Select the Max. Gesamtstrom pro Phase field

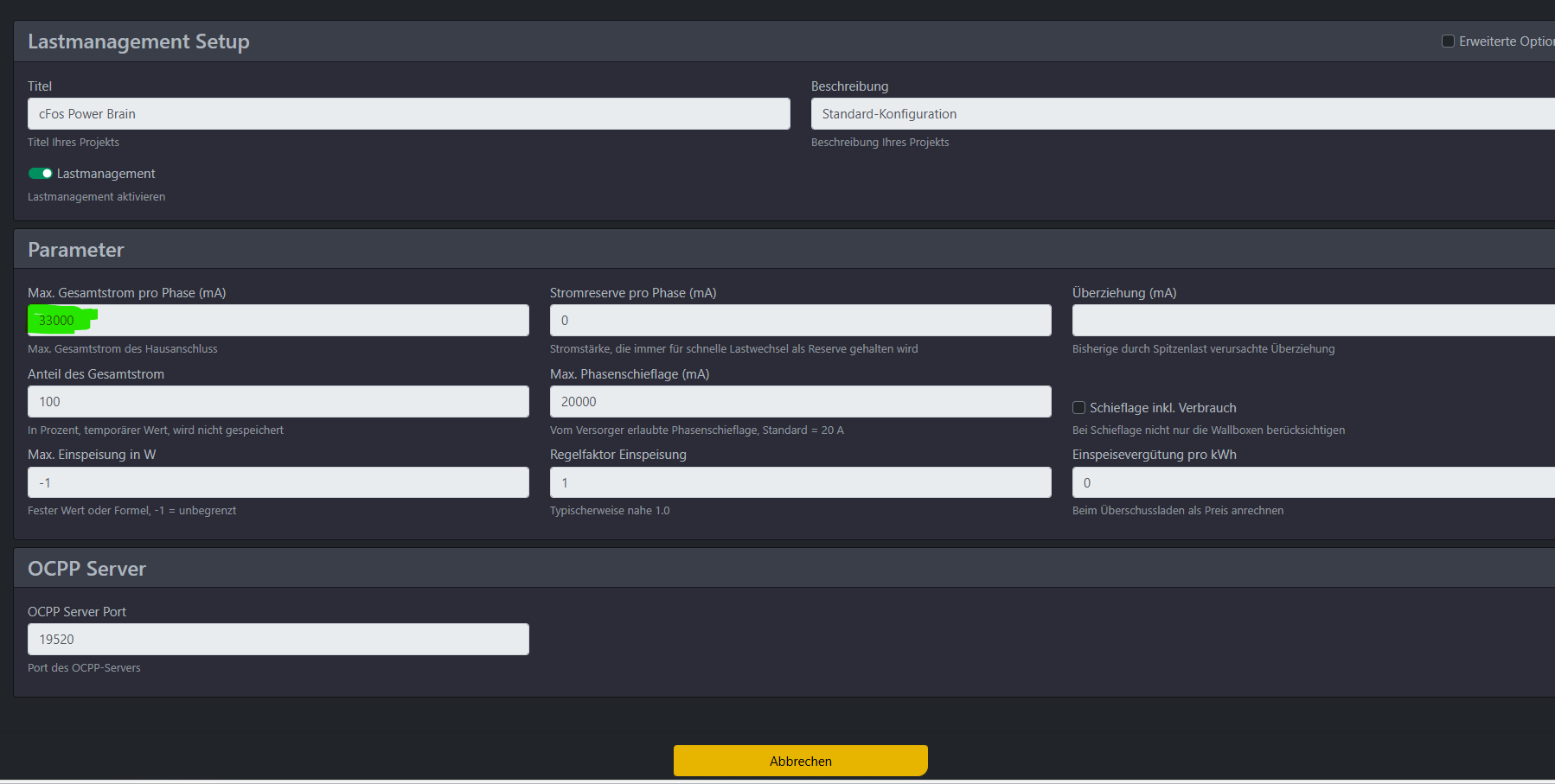click(x=278, y=321)
